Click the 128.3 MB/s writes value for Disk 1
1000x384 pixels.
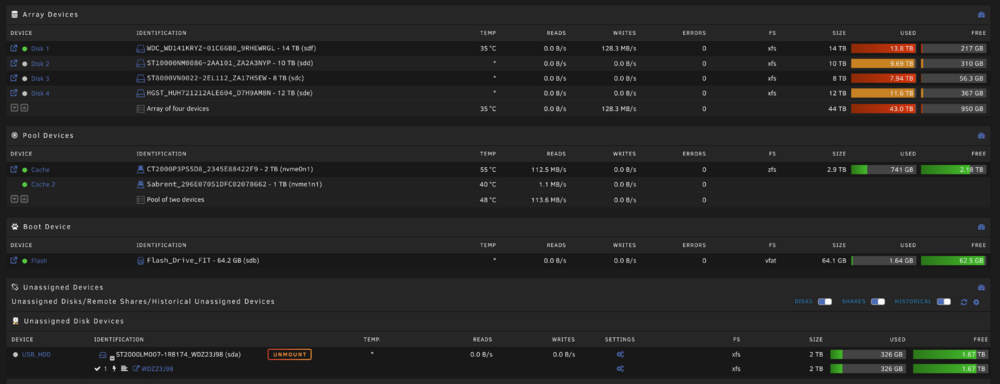pos(619,48)
